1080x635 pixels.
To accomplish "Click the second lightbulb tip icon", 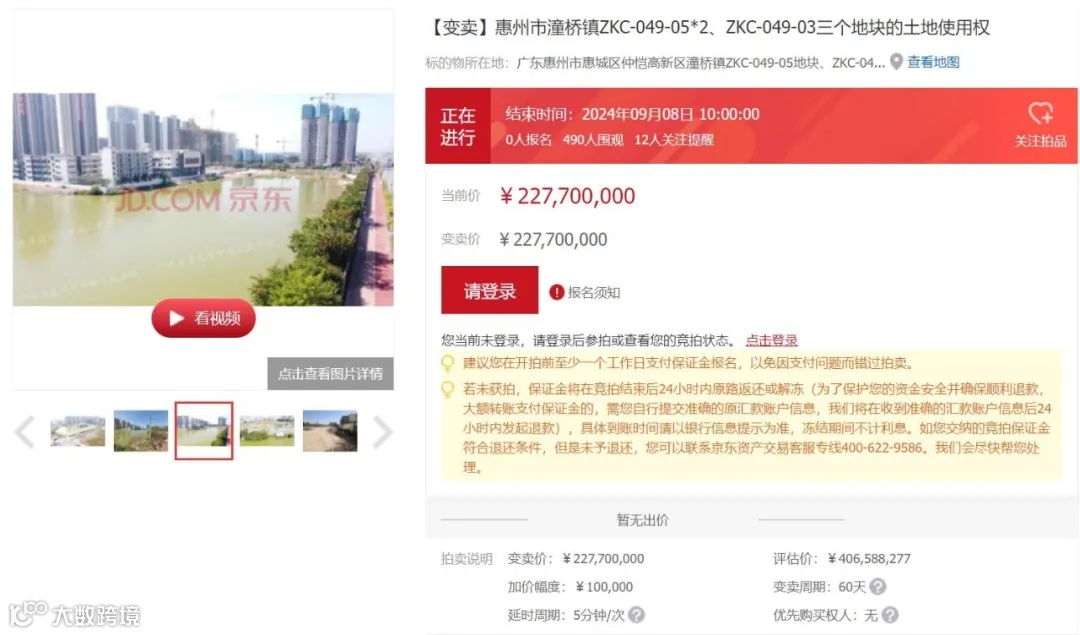I will [x=448, y=389].
